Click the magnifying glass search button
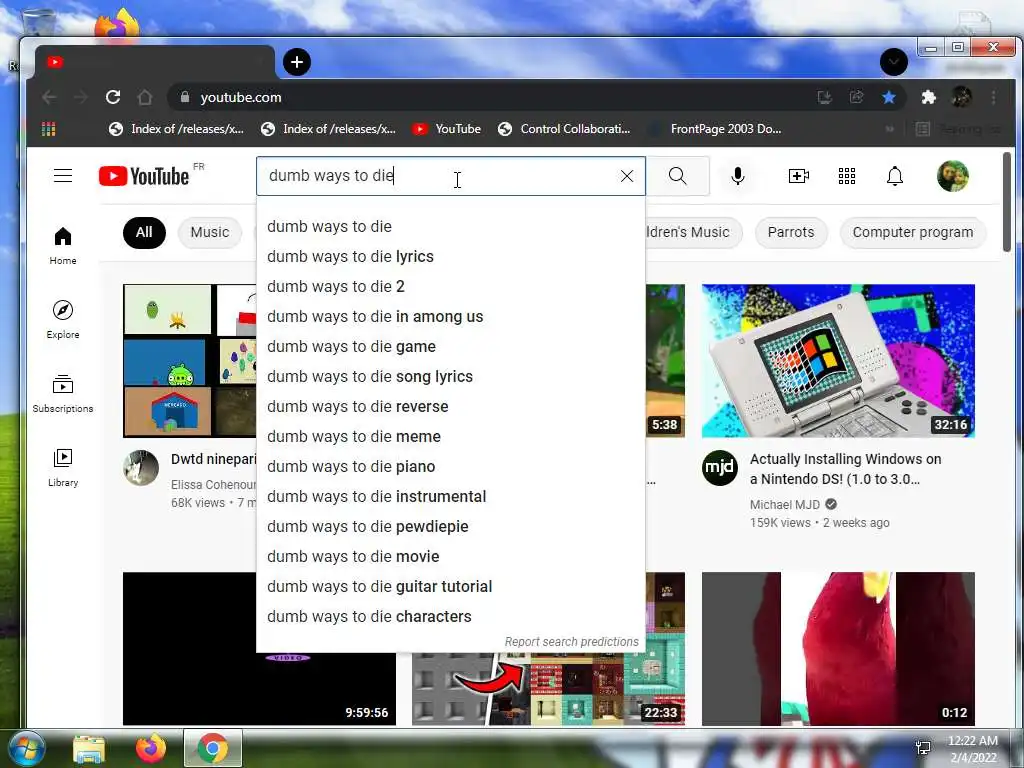The image size is (1024, 768). pos(678,176)
